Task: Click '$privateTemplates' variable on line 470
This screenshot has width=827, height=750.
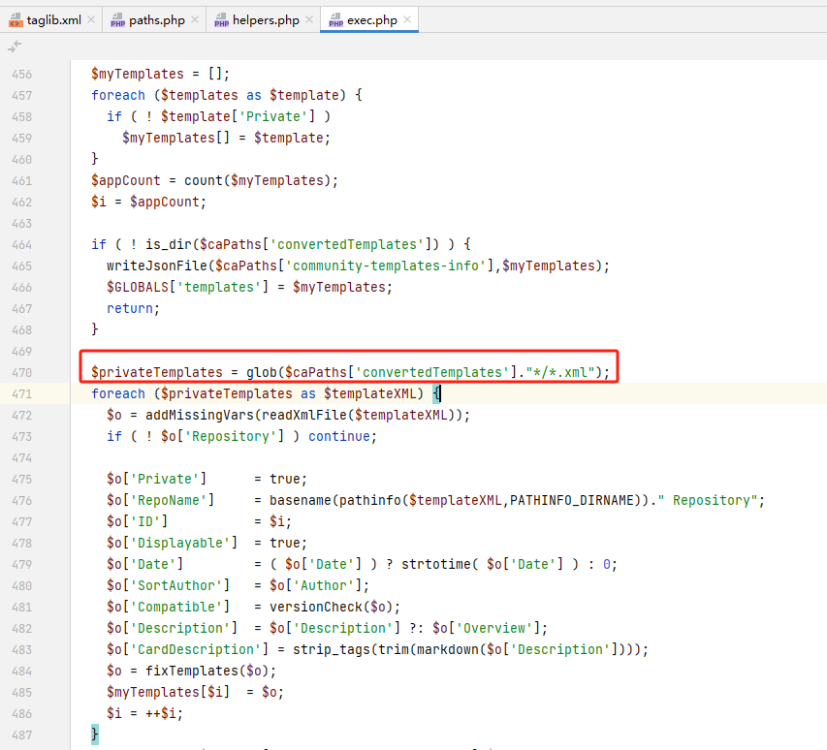Action: 157,372
